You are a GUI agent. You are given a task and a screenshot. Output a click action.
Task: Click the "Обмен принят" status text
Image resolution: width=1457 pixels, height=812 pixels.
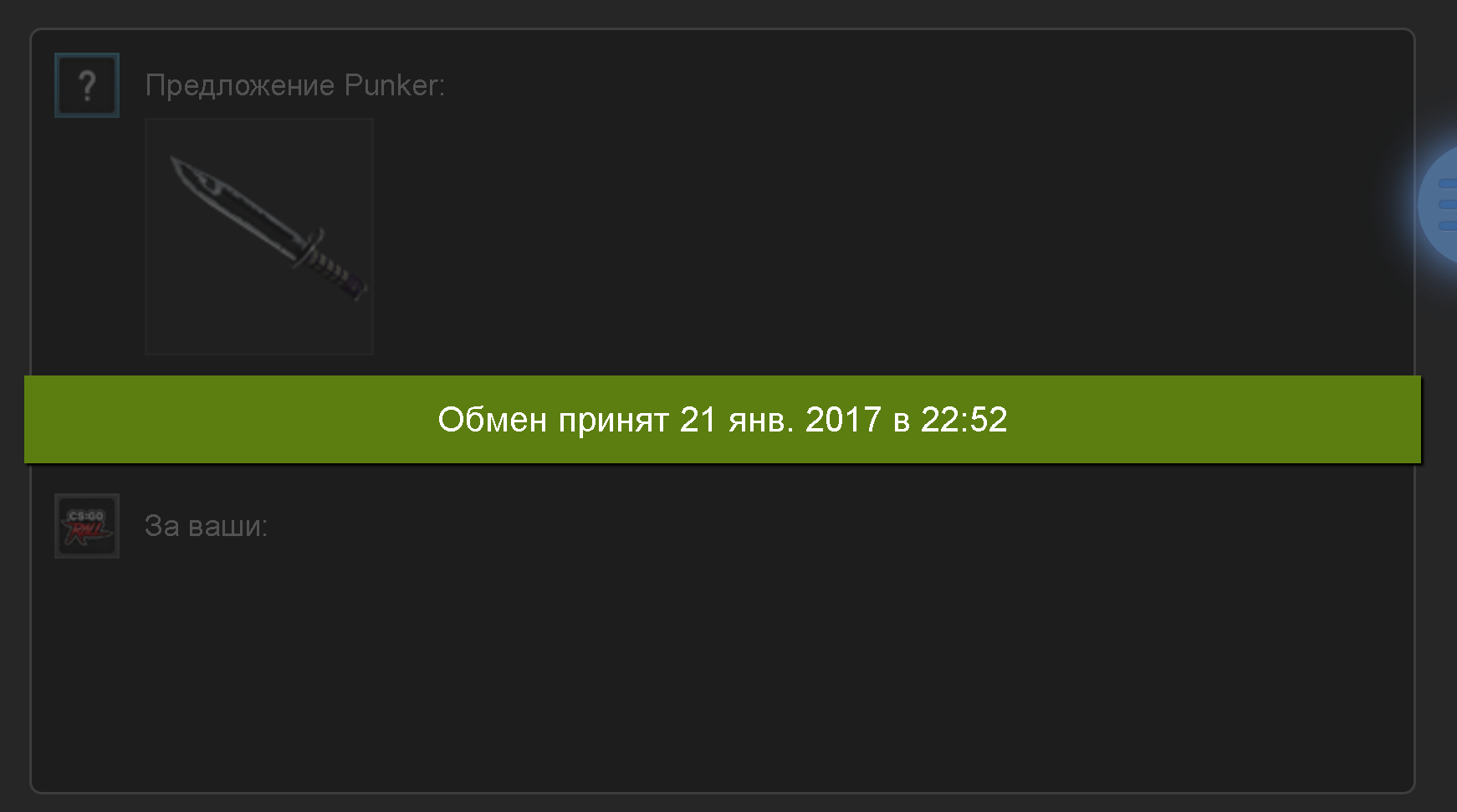coord(553,420)
